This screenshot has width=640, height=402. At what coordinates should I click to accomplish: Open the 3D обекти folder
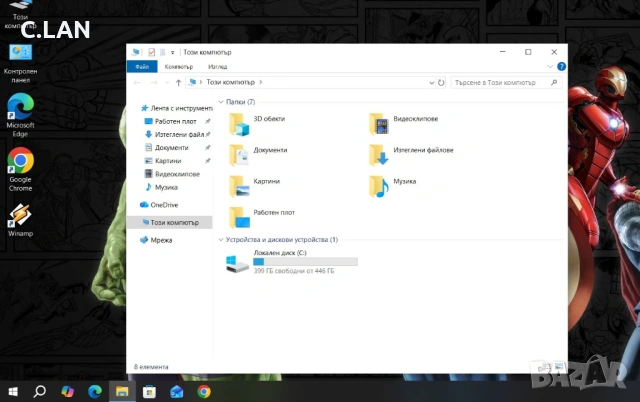tap(240, 121)
